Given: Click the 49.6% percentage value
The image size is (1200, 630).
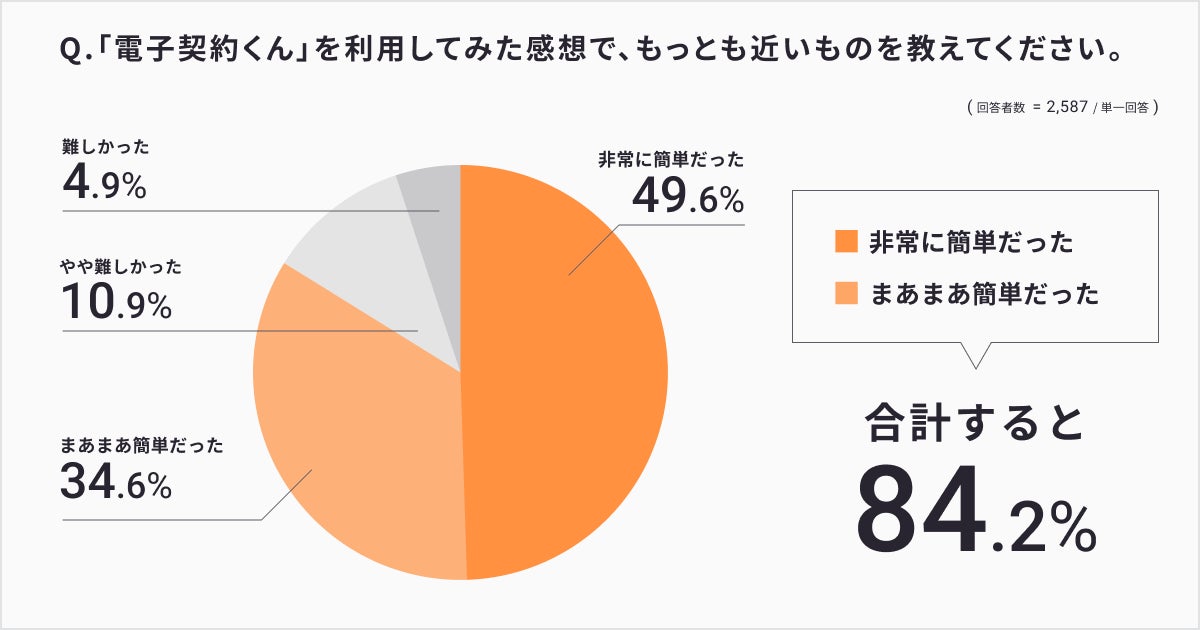Looking at the screenshot, I should tap(688, 199).
